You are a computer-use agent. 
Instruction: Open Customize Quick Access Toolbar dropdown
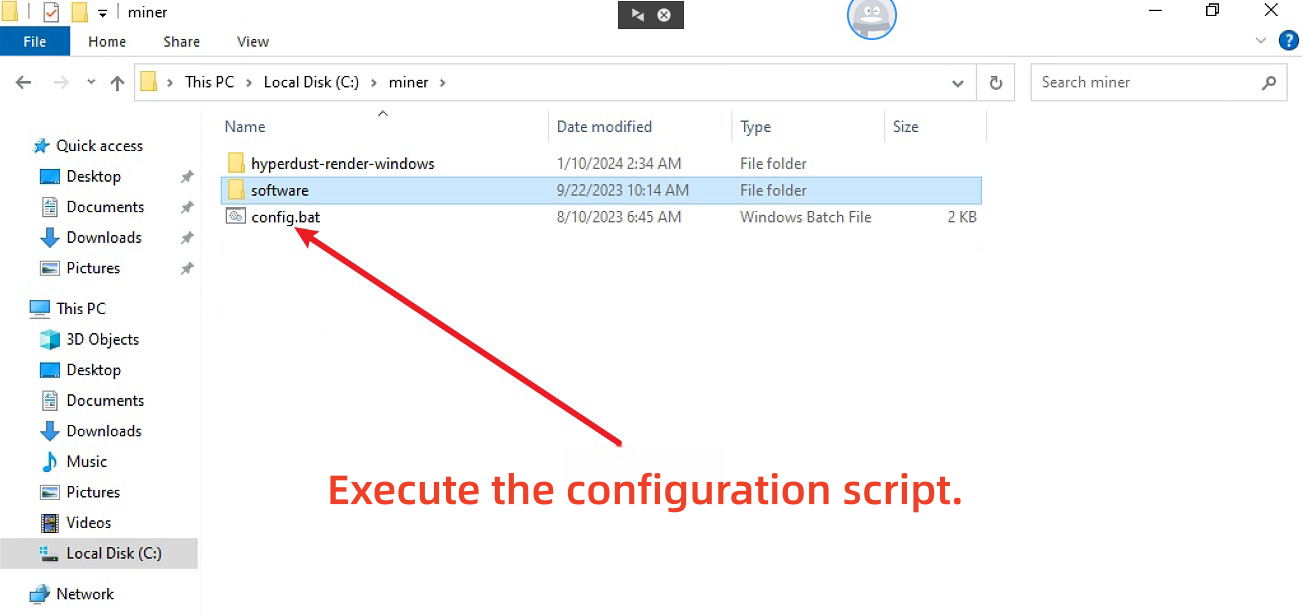[102, 13]
